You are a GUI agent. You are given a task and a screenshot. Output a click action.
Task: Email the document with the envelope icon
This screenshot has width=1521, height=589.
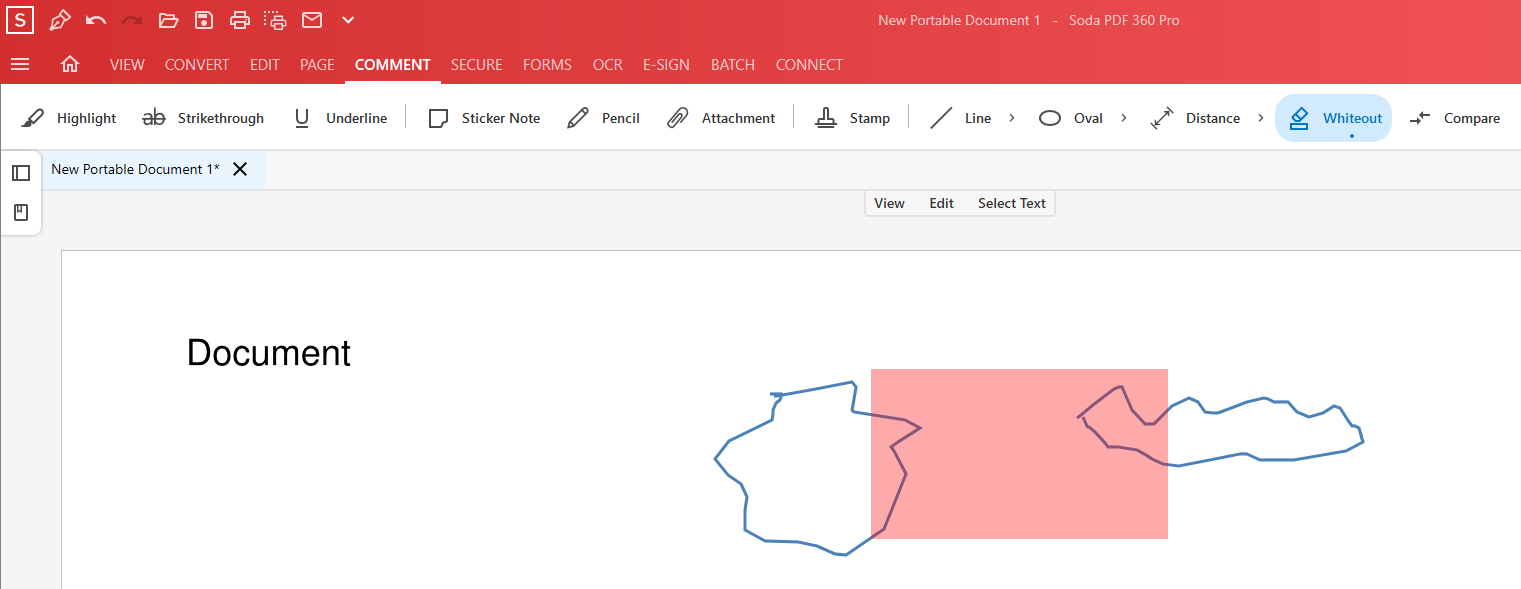312,20
